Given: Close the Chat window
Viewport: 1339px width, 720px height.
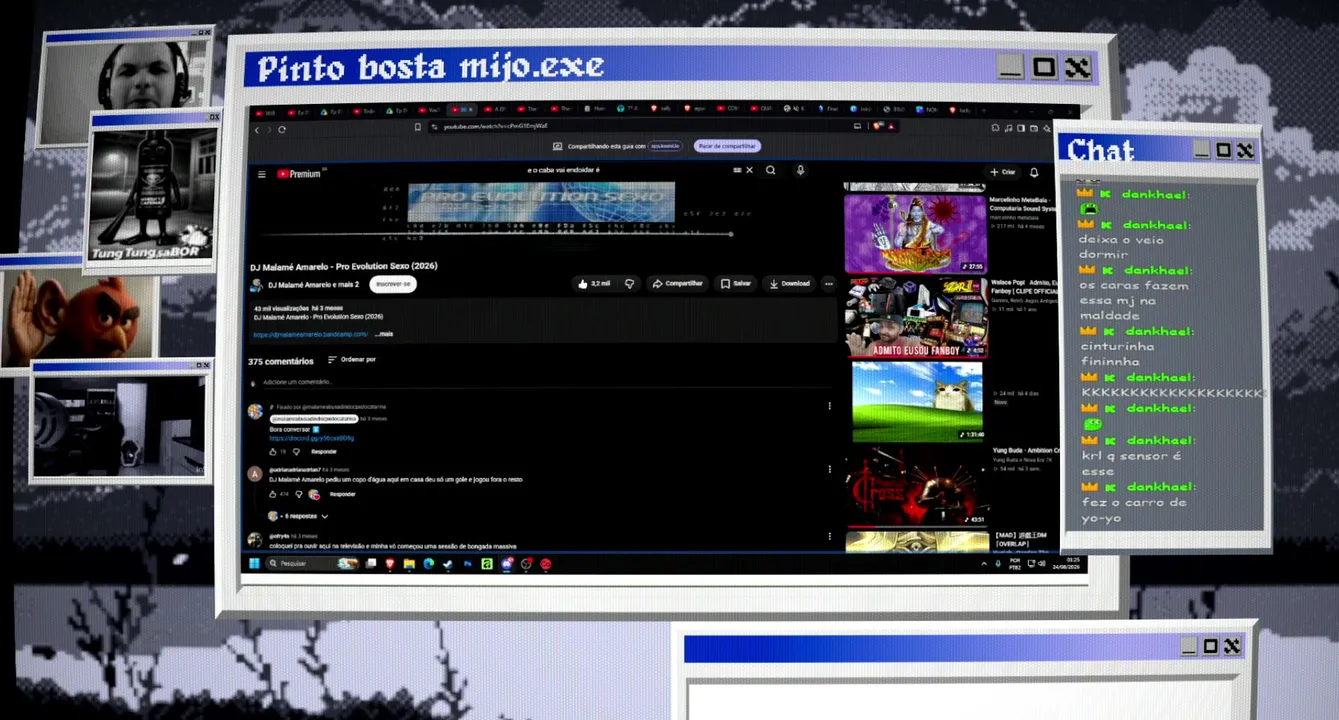Looking at the screenshot, I should [x=1245, y=150].
